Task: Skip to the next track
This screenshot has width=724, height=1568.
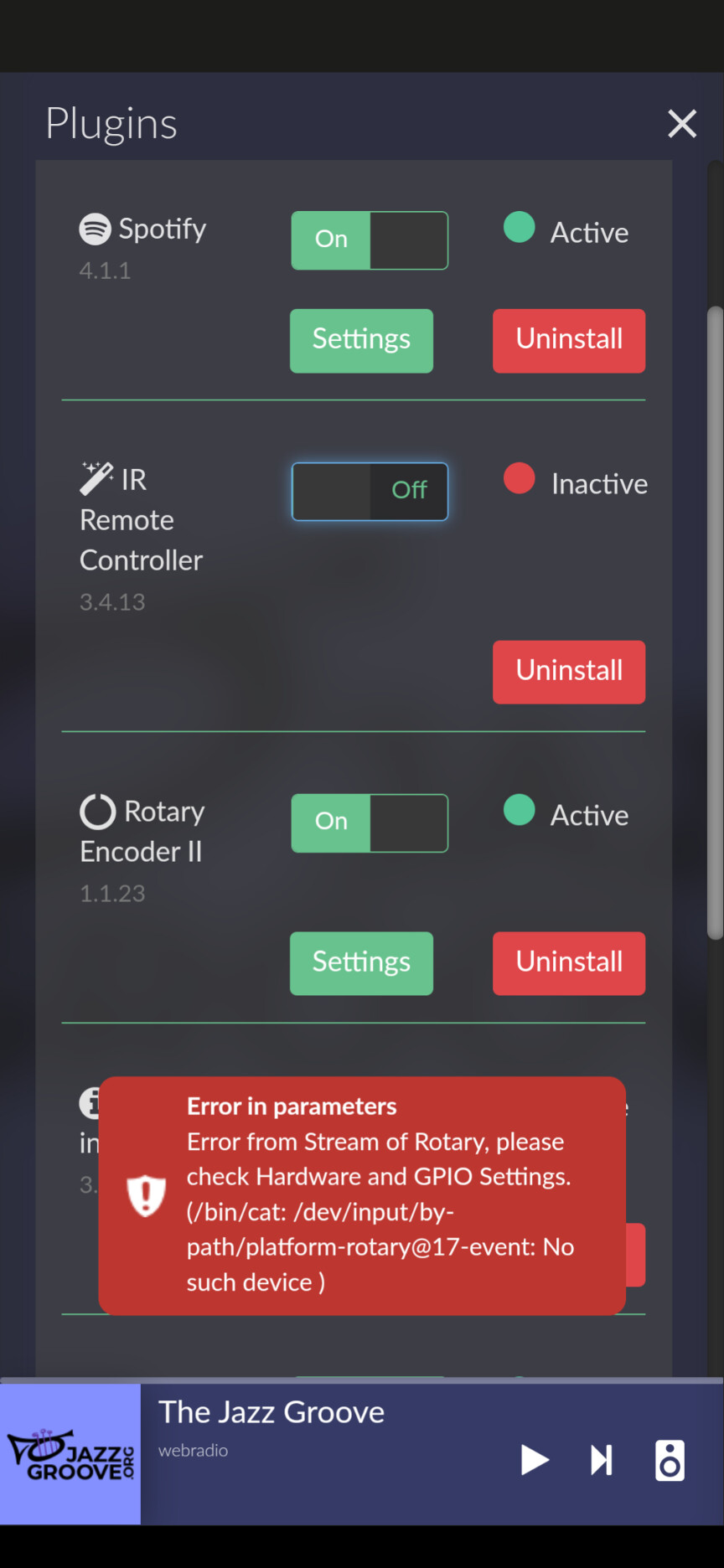Action: (x=601, y=1460)
